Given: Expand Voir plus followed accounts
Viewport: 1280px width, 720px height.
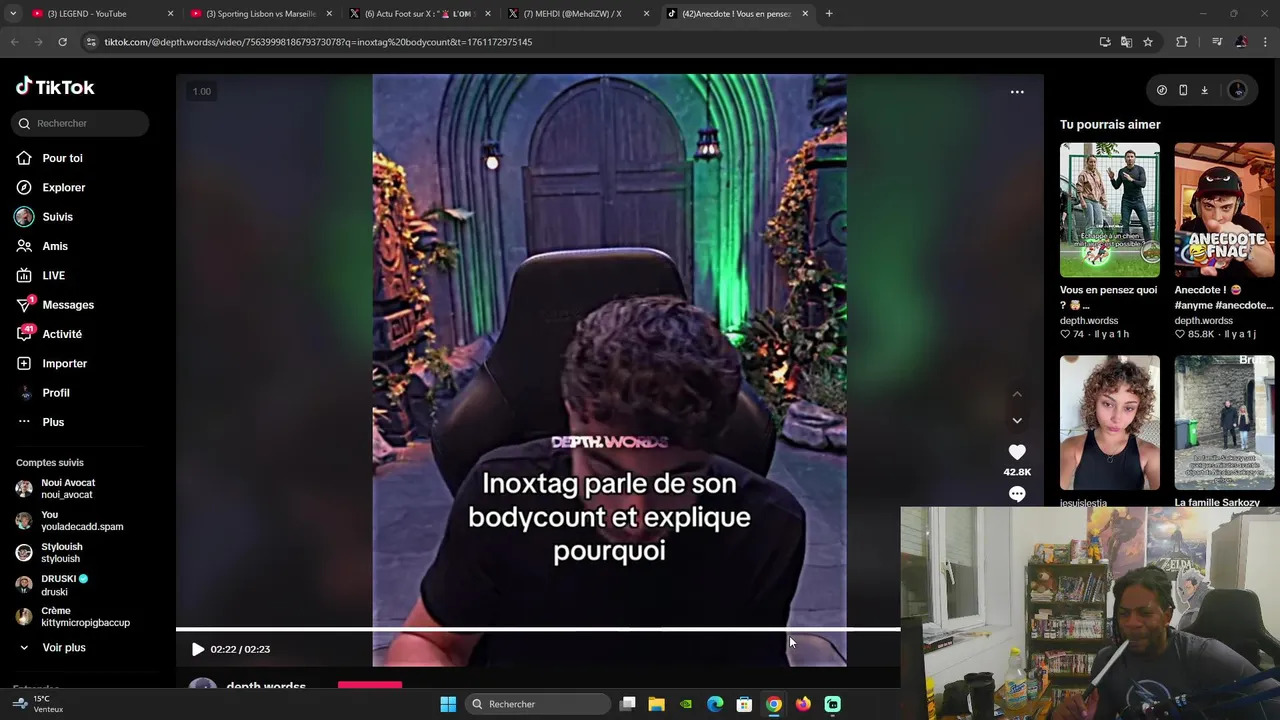Looking at the screenshot, I should (x=64, y=648).
